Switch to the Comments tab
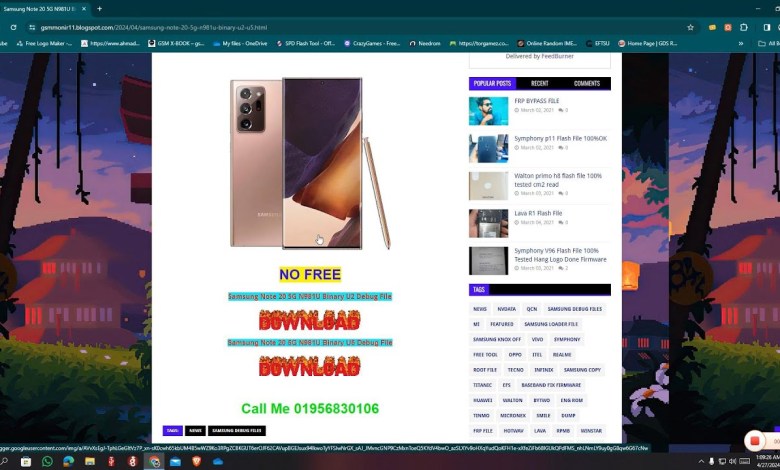 [587, 84]
